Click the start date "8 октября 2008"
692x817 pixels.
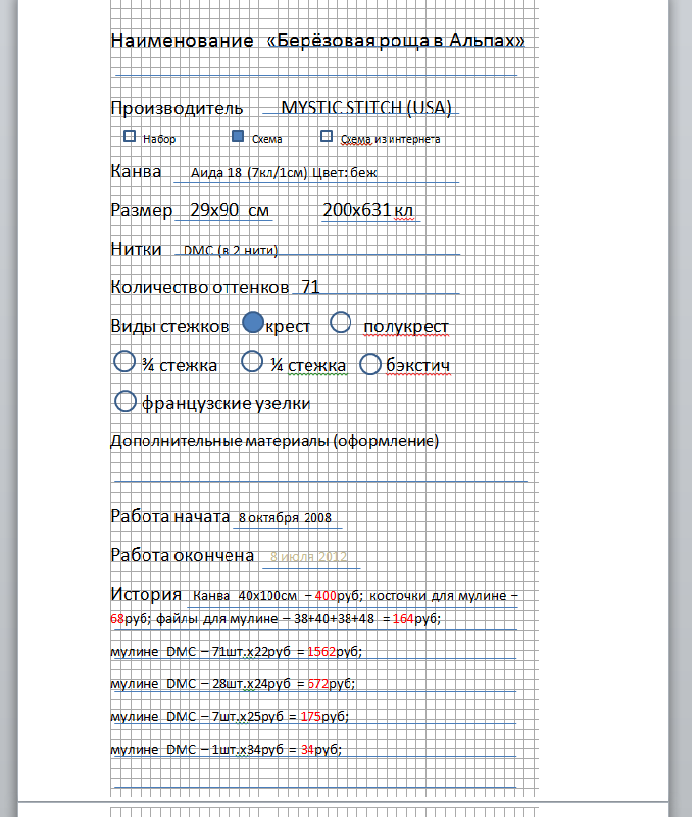[x=284, y=517]
